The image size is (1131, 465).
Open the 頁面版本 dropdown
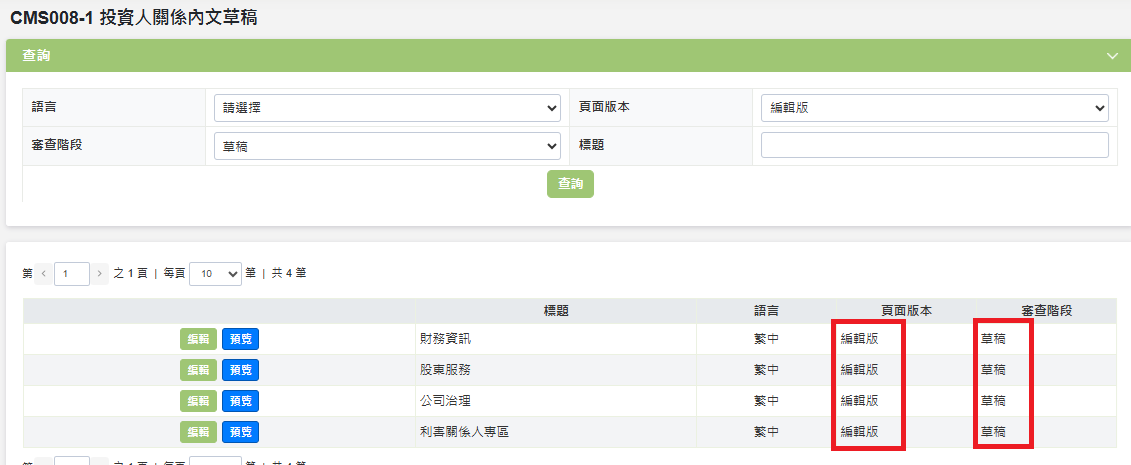pos(934,107)
